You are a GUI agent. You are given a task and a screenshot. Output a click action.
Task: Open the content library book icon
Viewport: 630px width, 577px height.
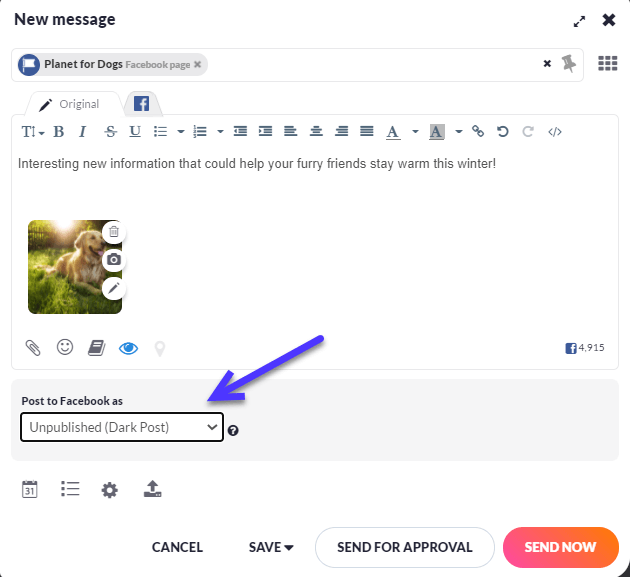[96, 348]
